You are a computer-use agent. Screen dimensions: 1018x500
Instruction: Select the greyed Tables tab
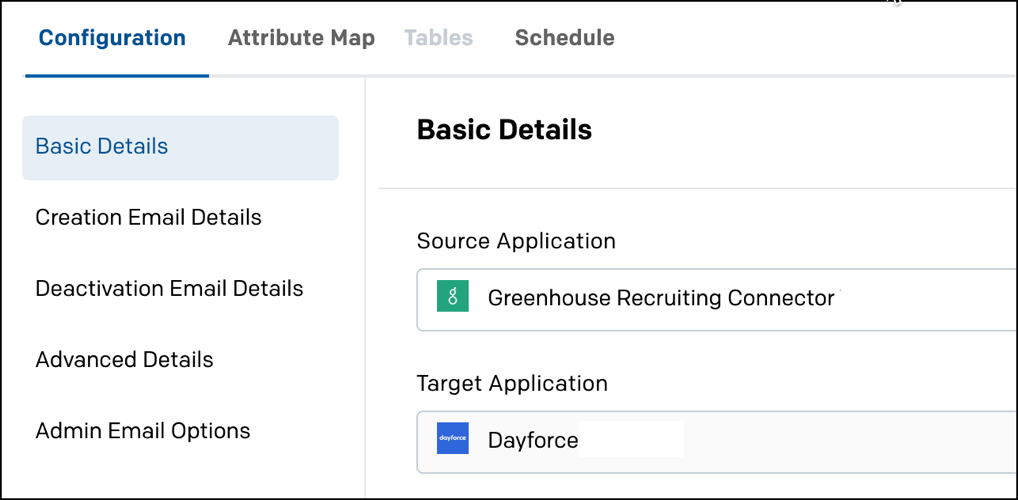[x=438, y=38]
